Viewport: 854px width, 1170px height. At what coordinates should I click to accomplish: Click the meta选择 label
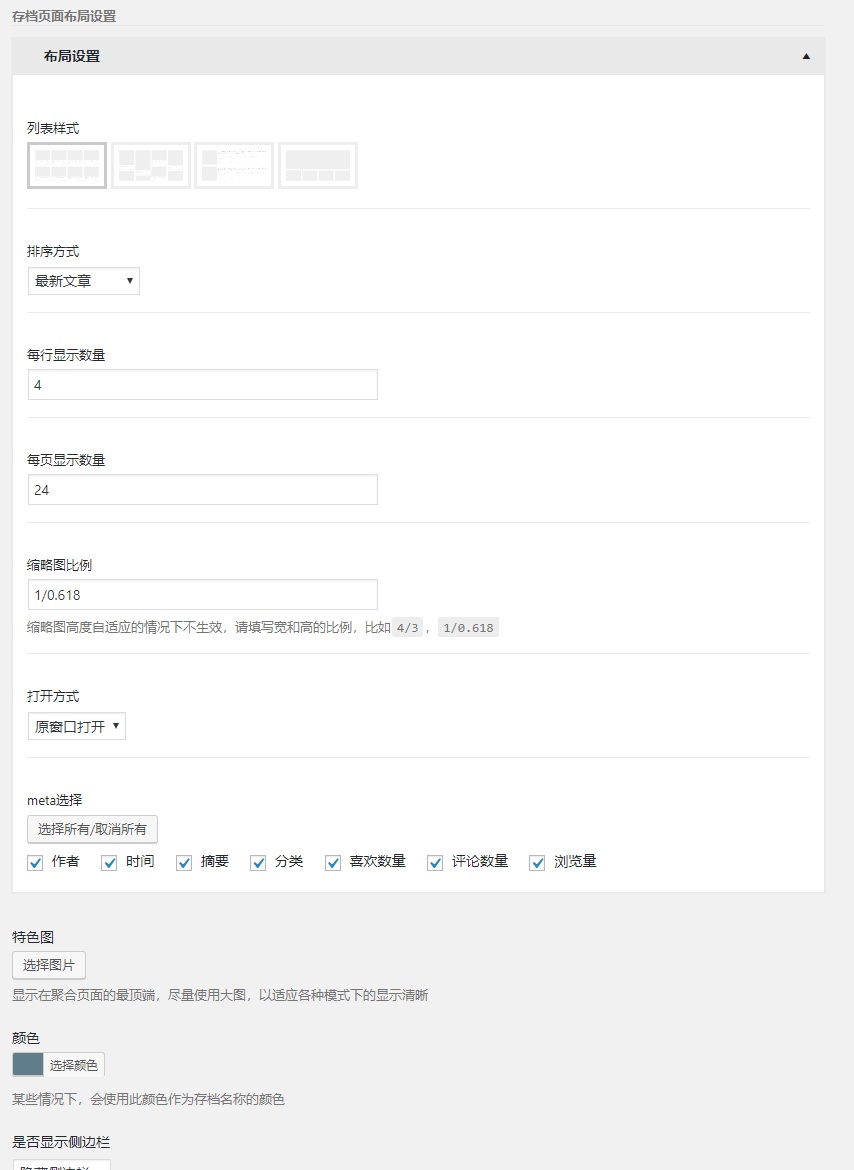click(x=54, y=800)
